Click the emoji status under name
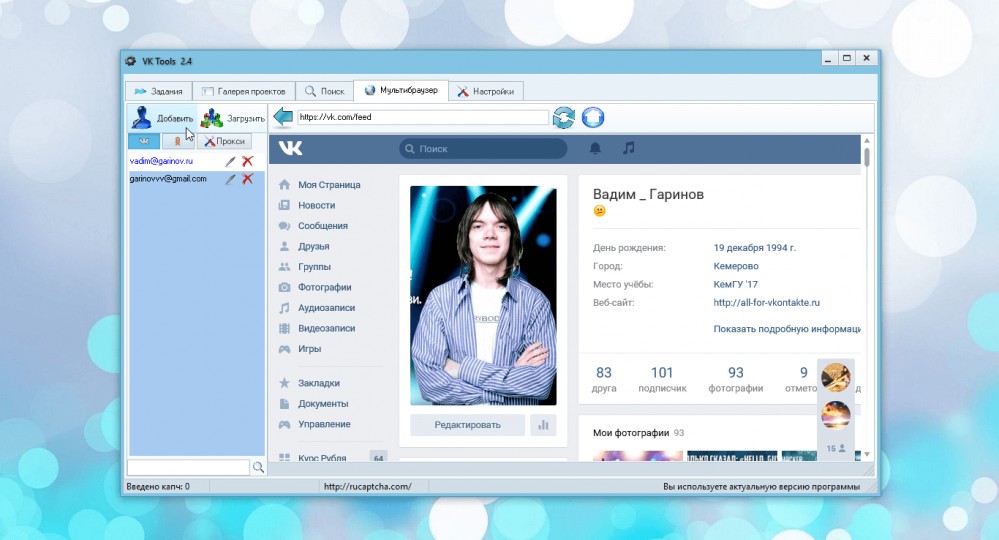 pos(600,211)
